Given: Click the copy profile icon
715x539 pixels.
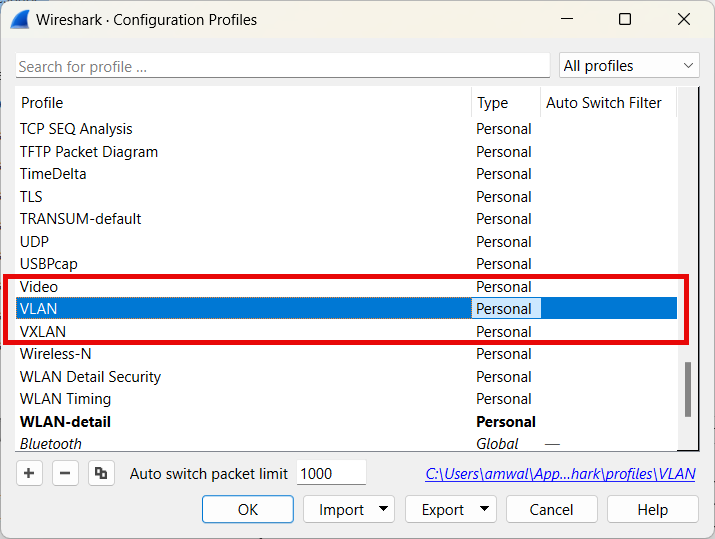Looking at the screenshot, I should (x=100, y=474).
